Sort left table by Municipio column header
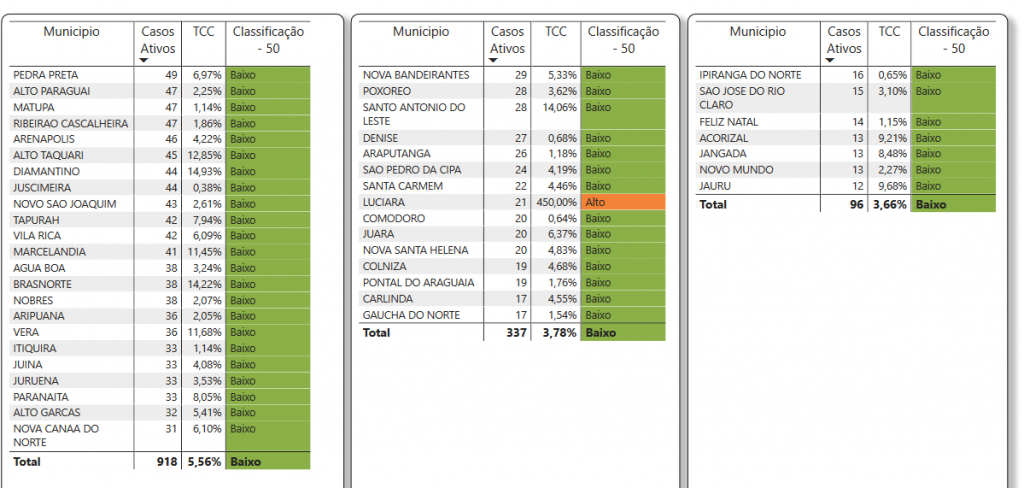The image size is (1024, 488). (x=71, y=32)
